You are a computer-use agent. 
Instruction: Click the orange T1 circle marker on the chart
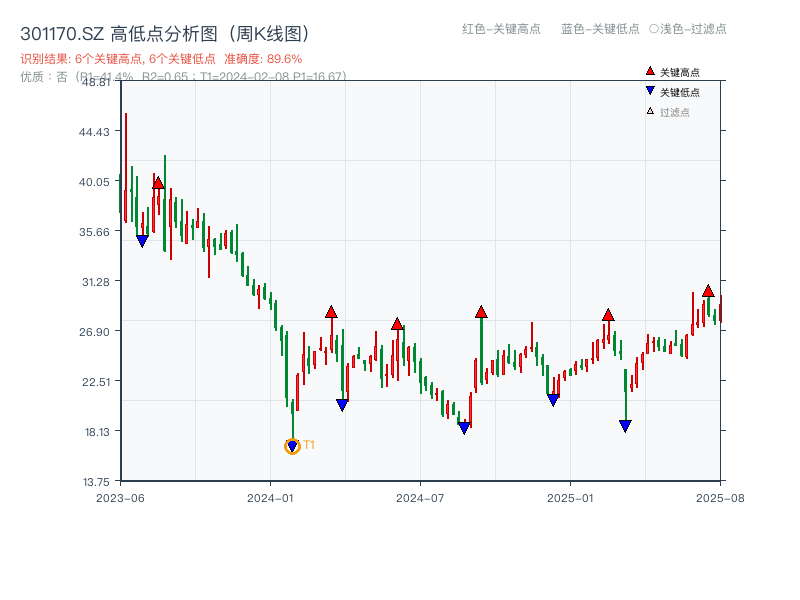pos(293,446)
